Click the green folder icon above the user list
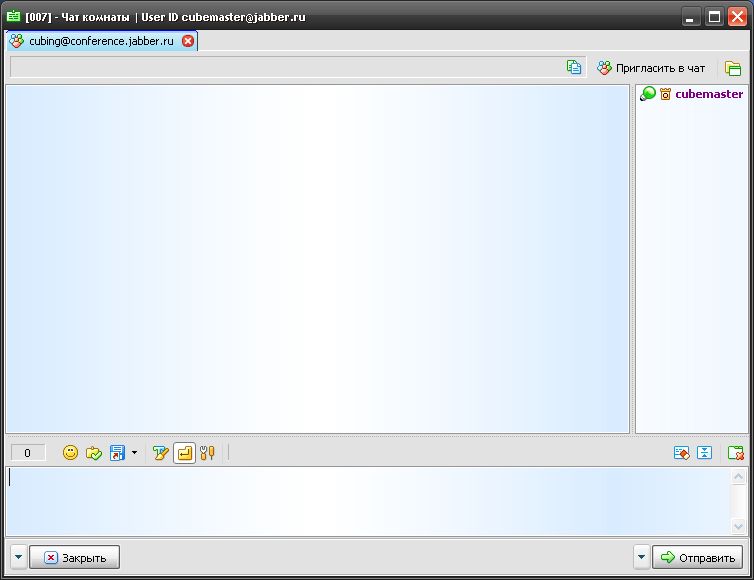 pyautogui.click(x=733, y=68)
